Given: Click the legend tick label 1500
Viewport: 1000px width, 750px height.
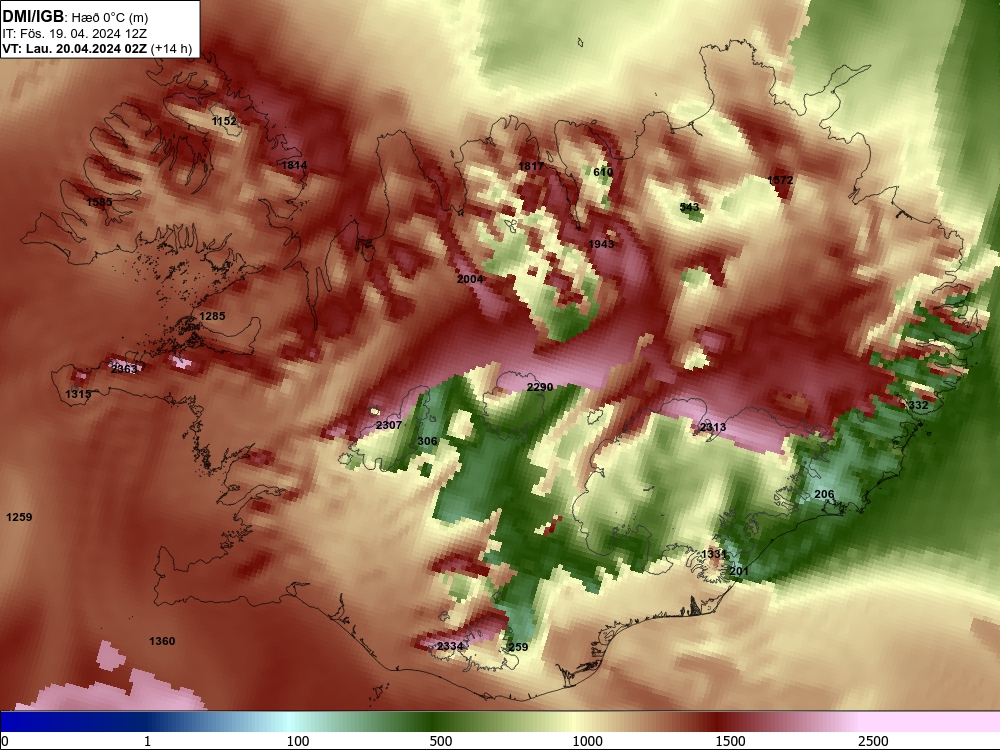Looking at the screenshot, I should (730, 741).
